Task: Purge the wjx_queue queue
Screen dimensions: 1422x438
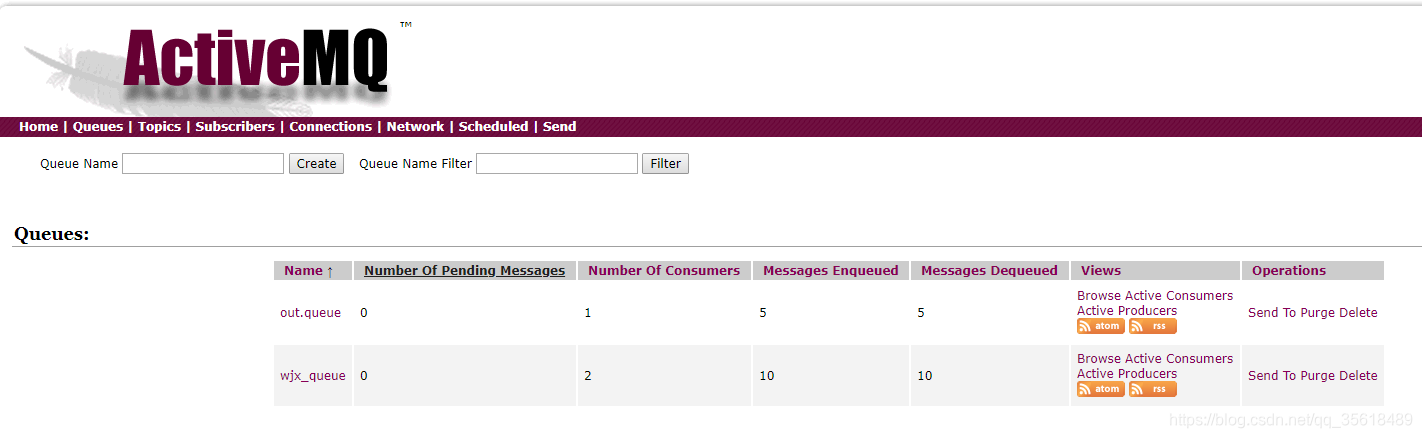Action: 1318,376
